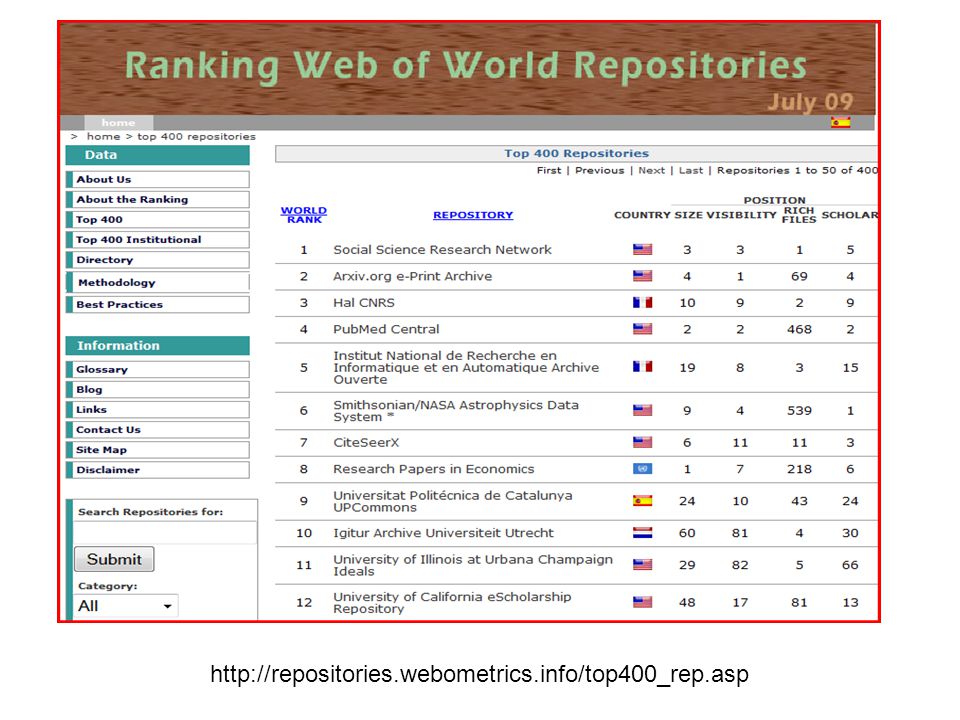Open the Glossary menu item
Viewport: 960px width, 720px height.
point(158,369)
